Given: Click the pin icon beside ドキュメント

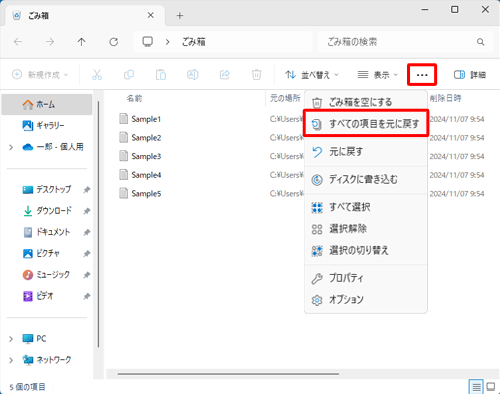Looking at the screenshot, I should click(87, 232).
